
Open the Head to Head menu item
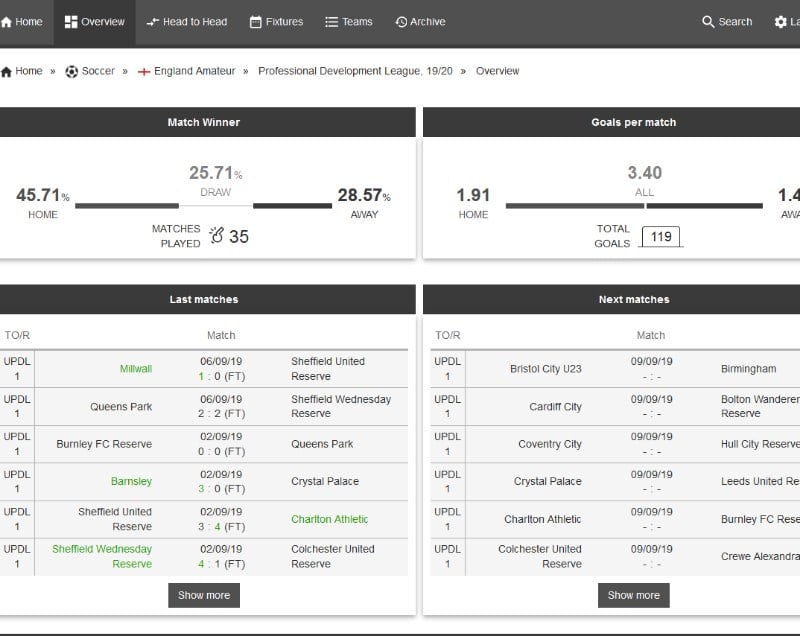click(x=187, y=22)
